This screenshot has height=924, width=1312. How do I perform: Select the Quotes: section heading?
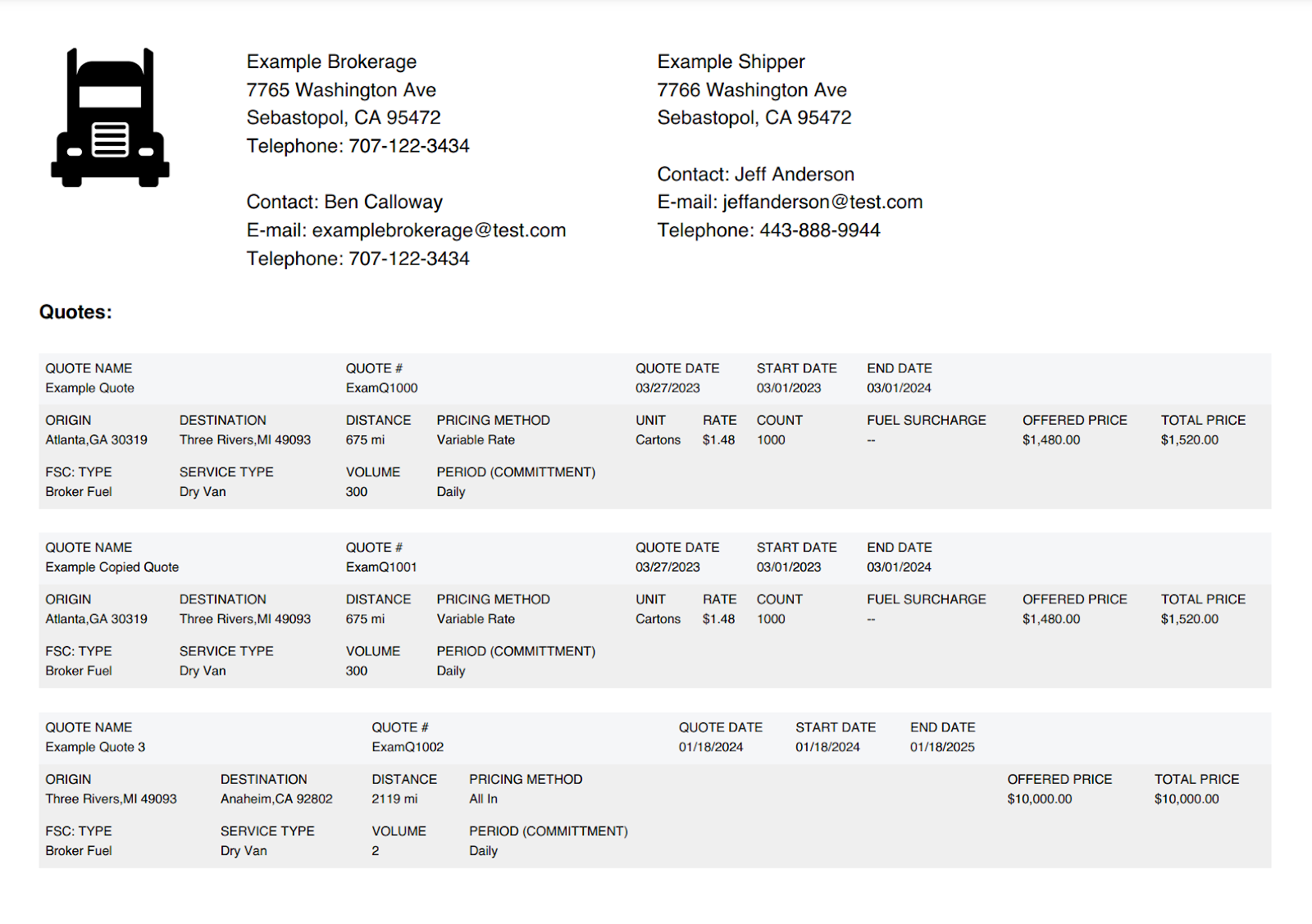tap(75, 312)
